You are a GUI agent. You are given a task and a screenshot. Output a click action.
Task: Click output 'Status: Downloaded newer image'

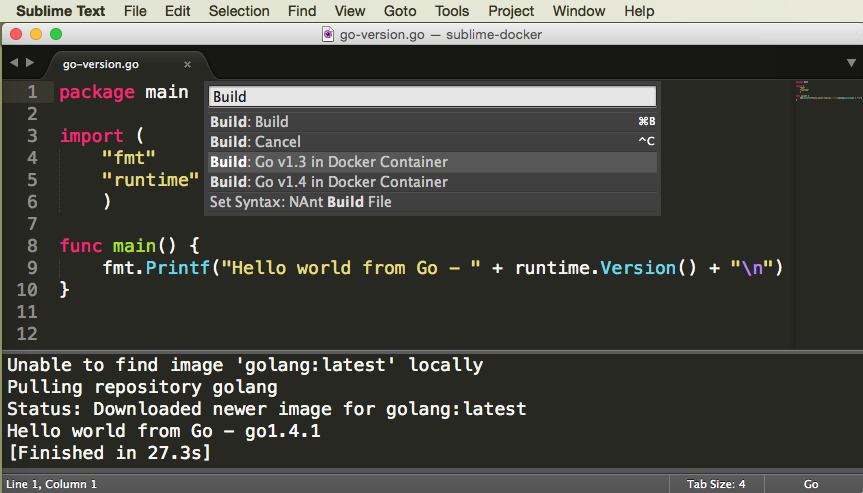click(266, 409)
